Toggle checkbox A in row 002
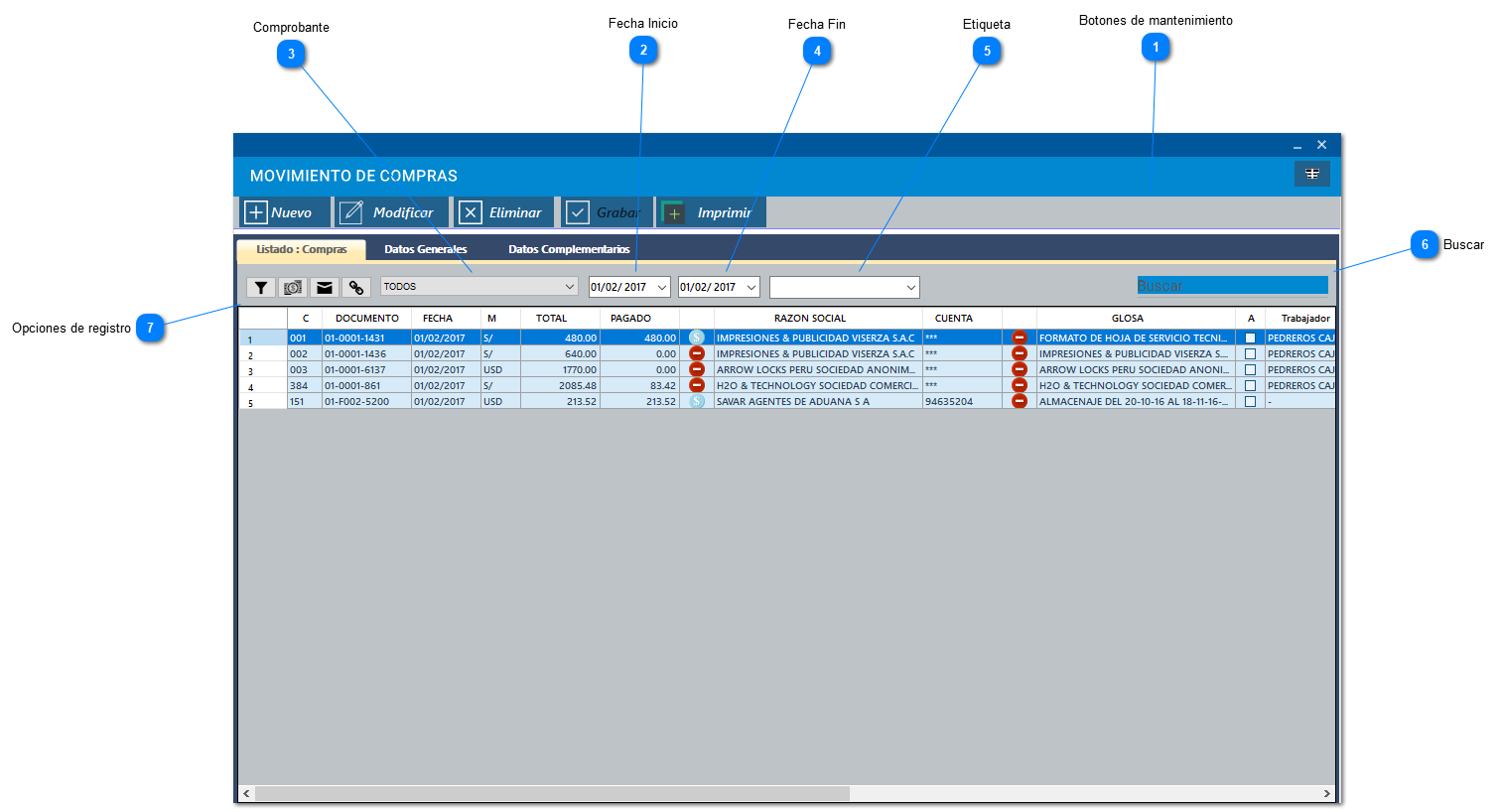This screenshot has width=1500, height=812. pyautogui.click(x=1250, y=354)
